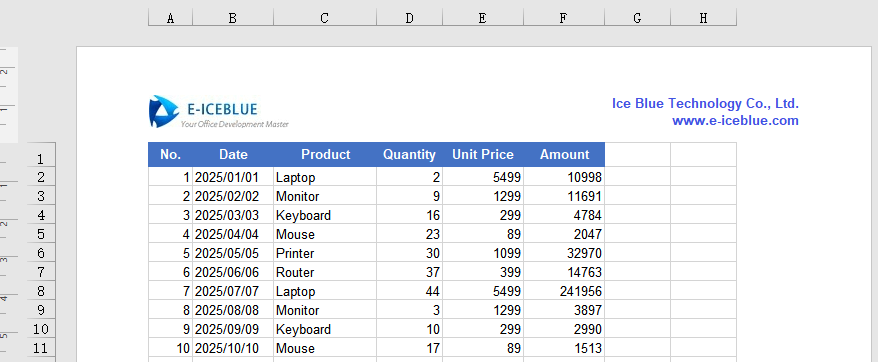Click the 'Ice Blue Technology Co., Ltd.' header text
This screenshot has width=878, height=362.
coord(705,104)
